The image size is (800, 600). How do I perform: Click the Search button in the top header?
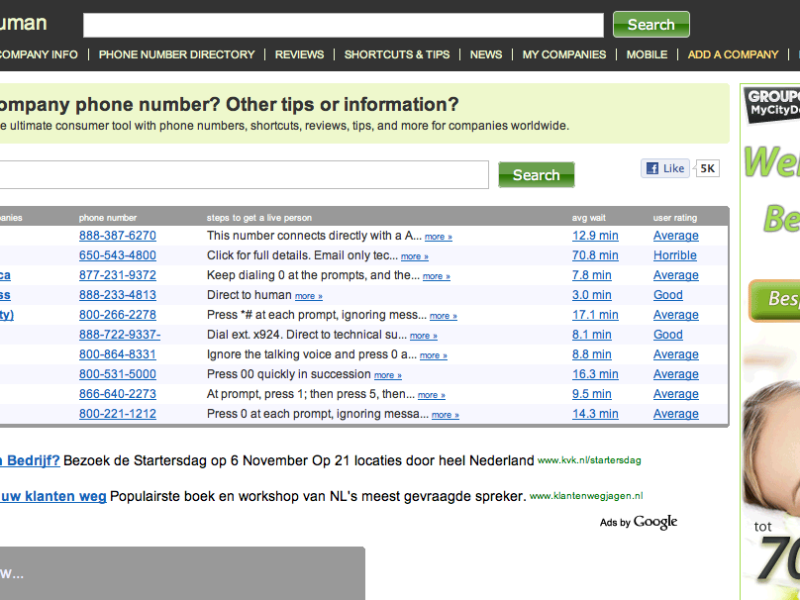pos(651,24)
